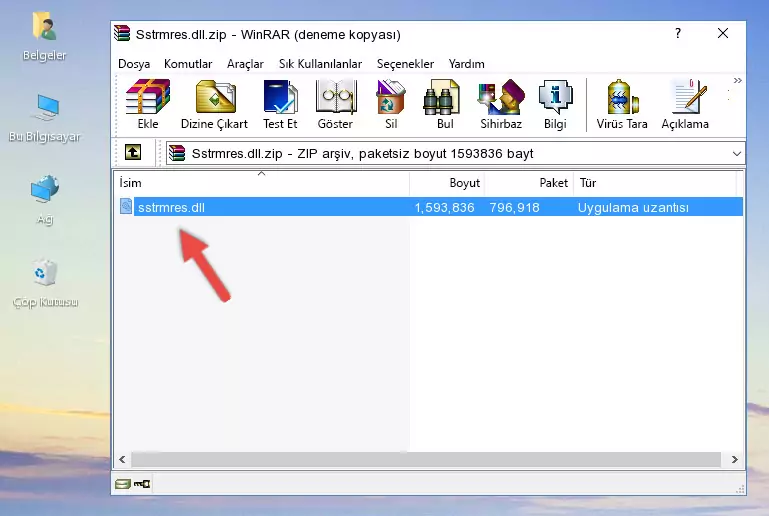Open the Dosya menu
The image size is (769, 516).
click(x=134, y=64)
